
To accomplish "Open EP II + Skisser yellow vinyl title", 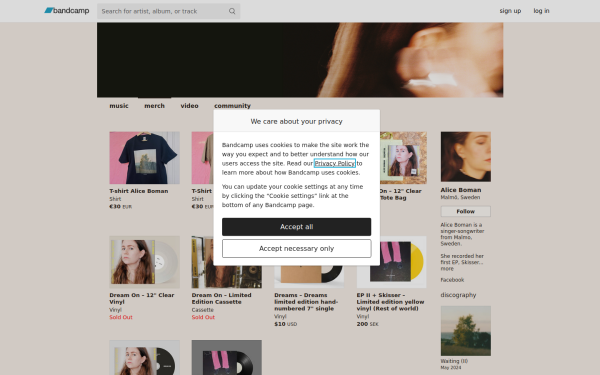I will [x=390, y=302].
